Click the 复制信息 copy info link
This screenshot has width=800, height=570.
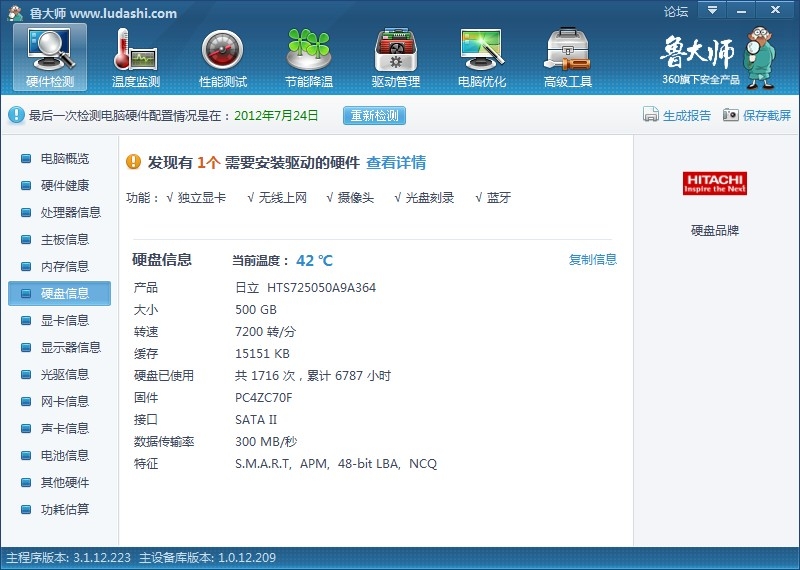click(x=593, y=260)
